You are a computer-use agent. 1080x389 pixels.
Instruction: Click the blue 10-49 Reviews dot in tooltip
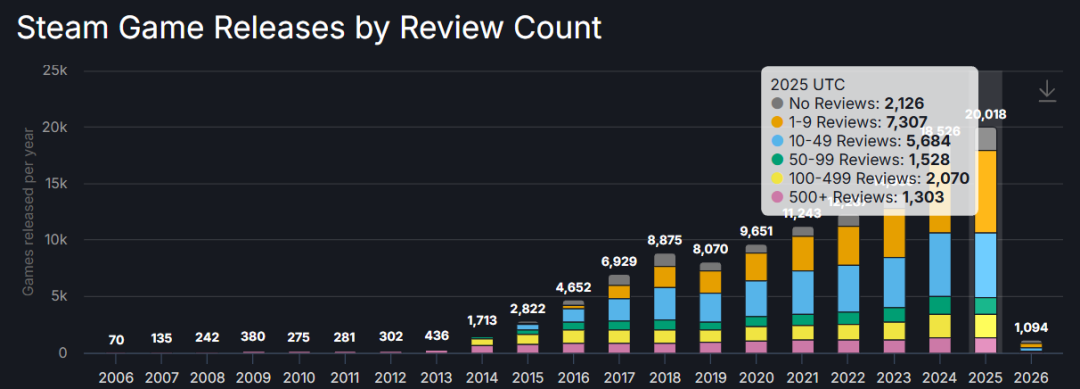tap(778, 141)
